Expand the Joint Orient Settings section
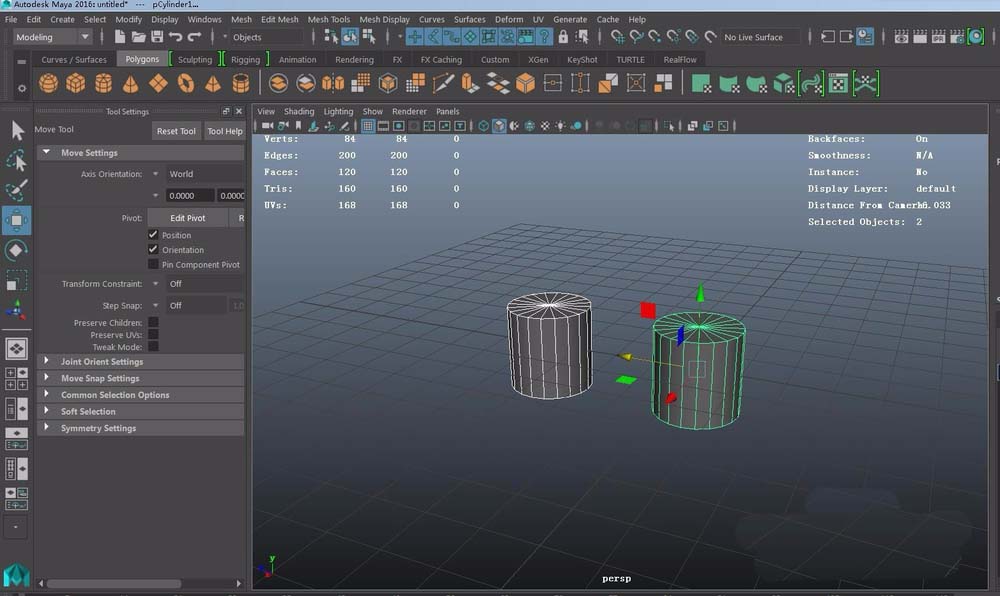This screenshot has width=1000, height=596. 101,362
